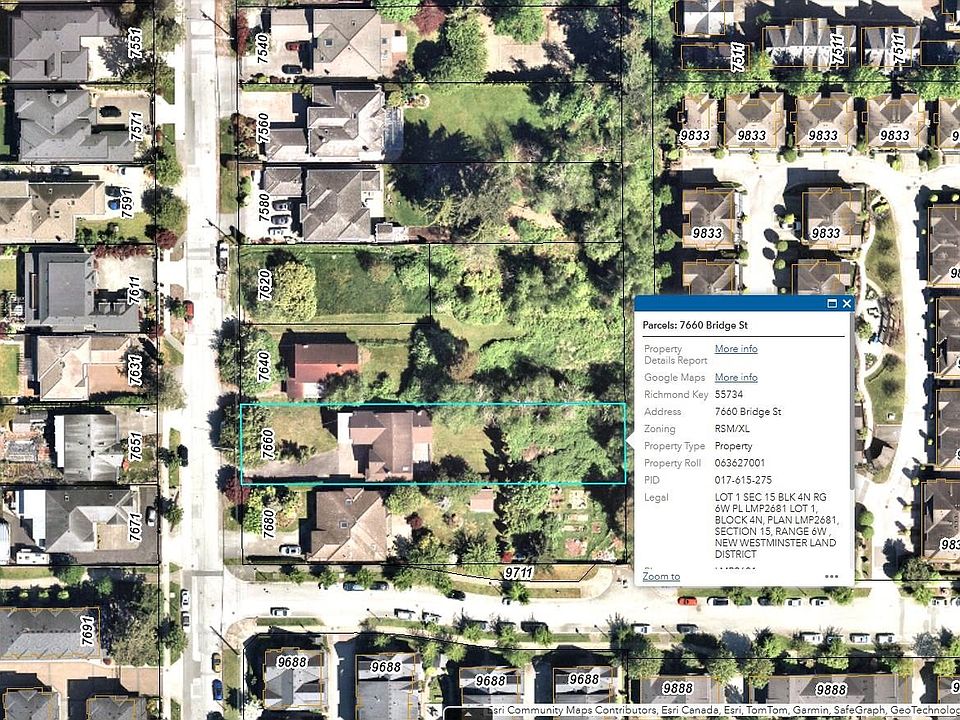
Task: Open the Google Maps More info link
Action: click(736, 377)
